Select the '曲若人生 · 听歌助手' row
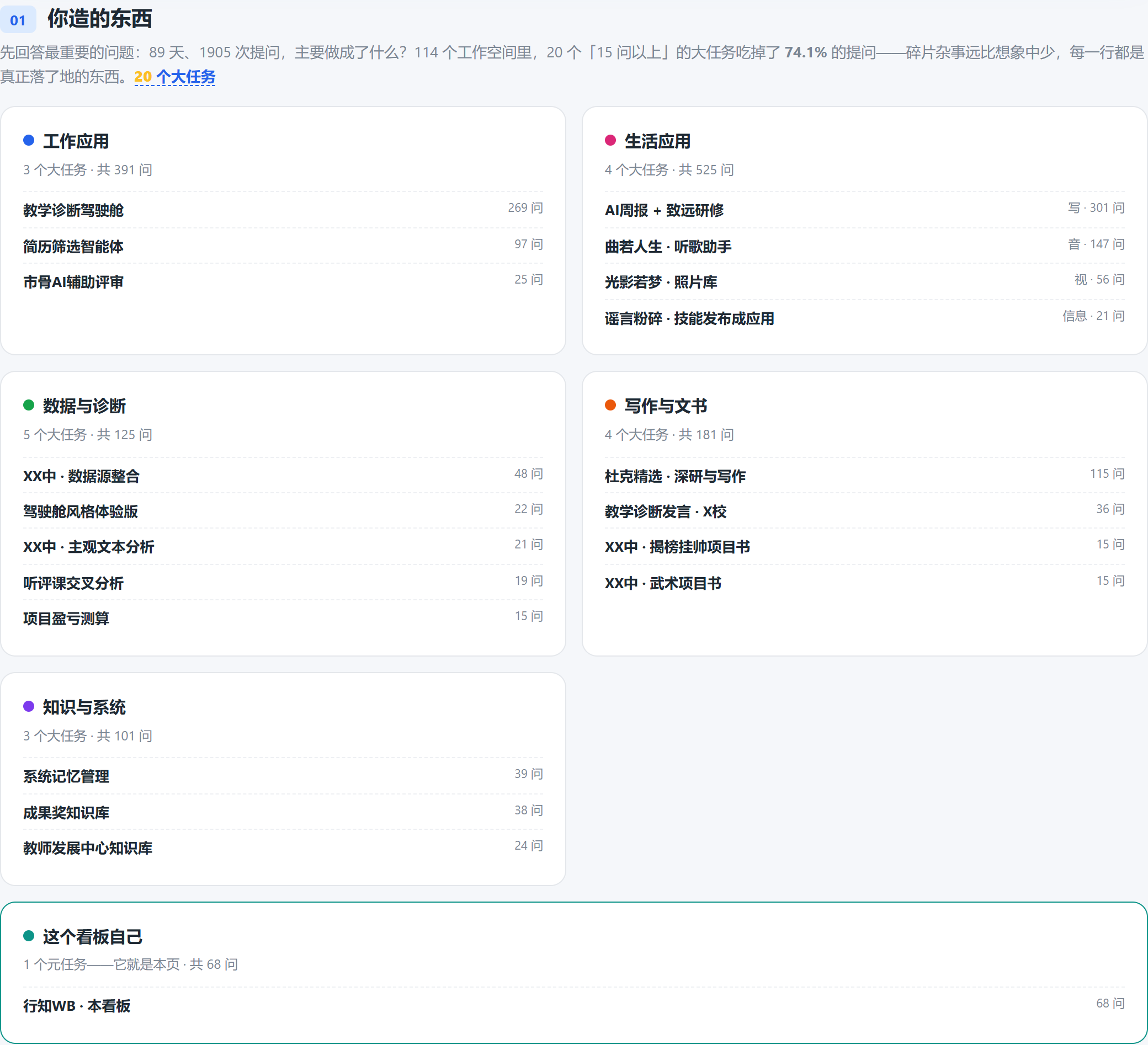 (x=864, y=246)
